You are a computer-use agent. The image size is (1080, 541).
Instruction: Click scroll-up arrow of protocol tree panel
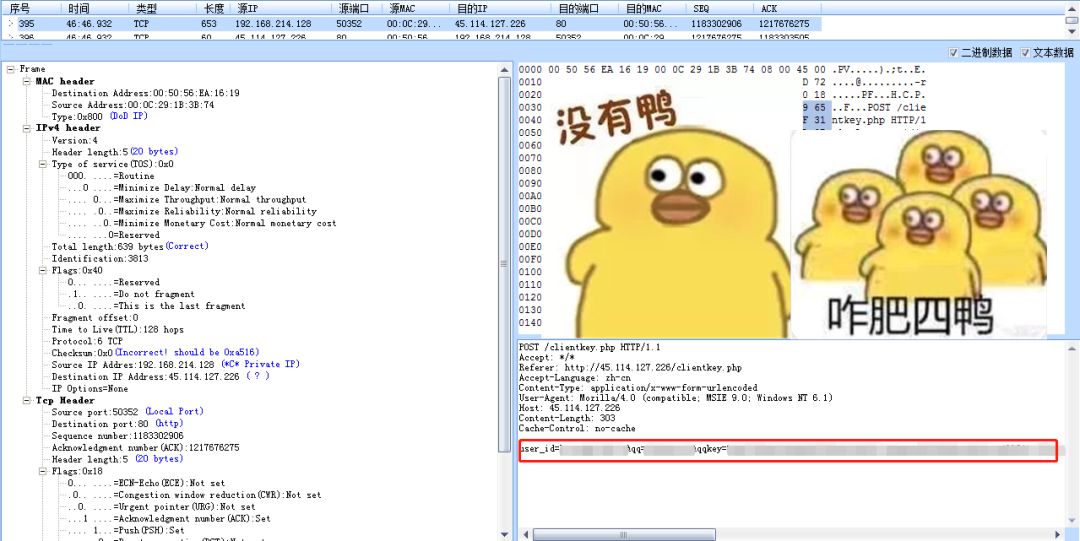coord(503,70)
